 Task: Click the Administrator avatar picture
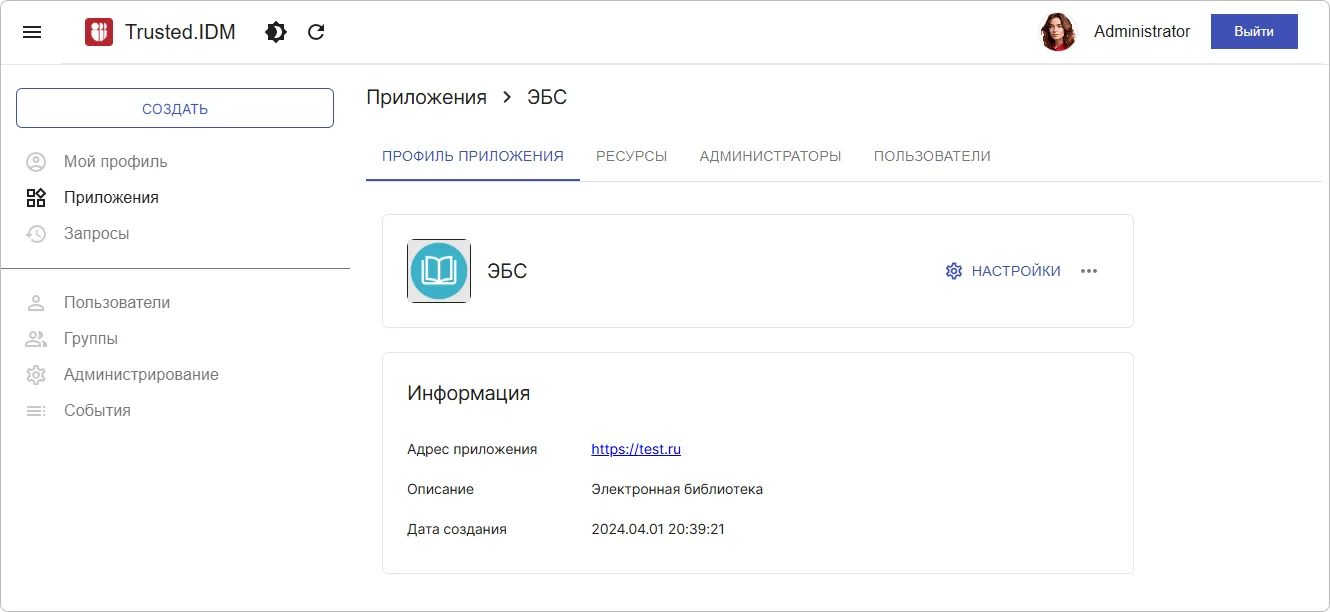pyautogui.click(x=1058, y=31)
